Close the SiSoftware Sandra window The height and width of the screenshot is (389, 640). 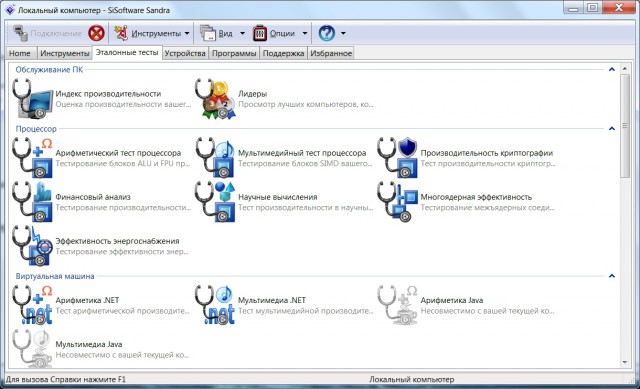(618, 7)
